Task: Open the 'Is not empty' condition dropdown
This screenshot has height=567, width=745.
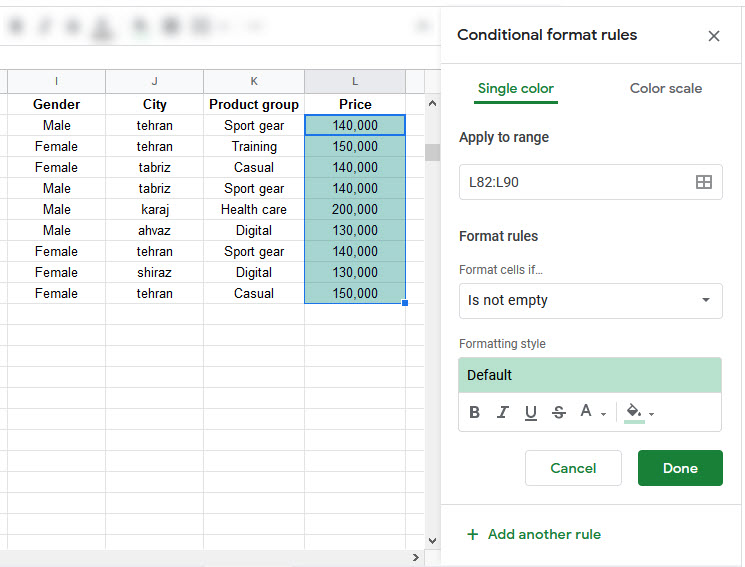Action: [590, 300]
